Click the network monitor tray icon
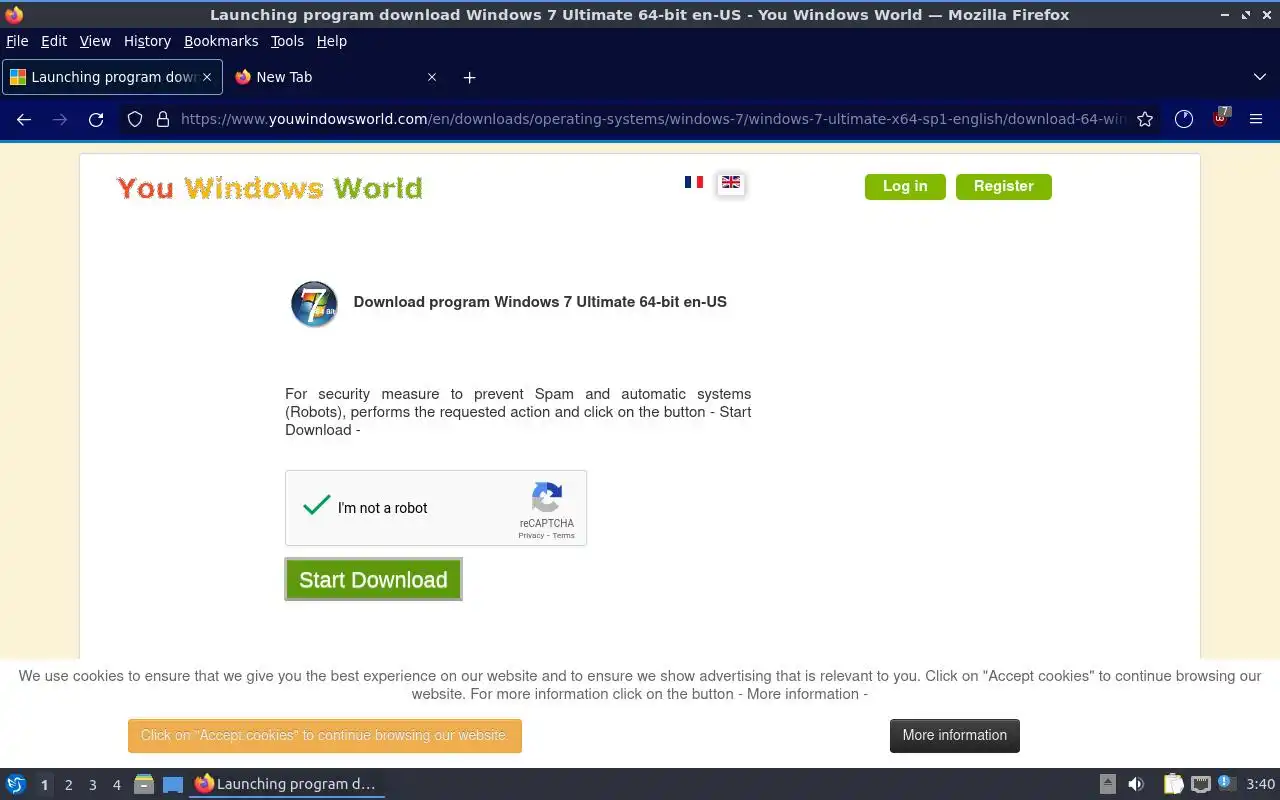The width and height of the screenshot is (1280, 800). click(1201, 784)
